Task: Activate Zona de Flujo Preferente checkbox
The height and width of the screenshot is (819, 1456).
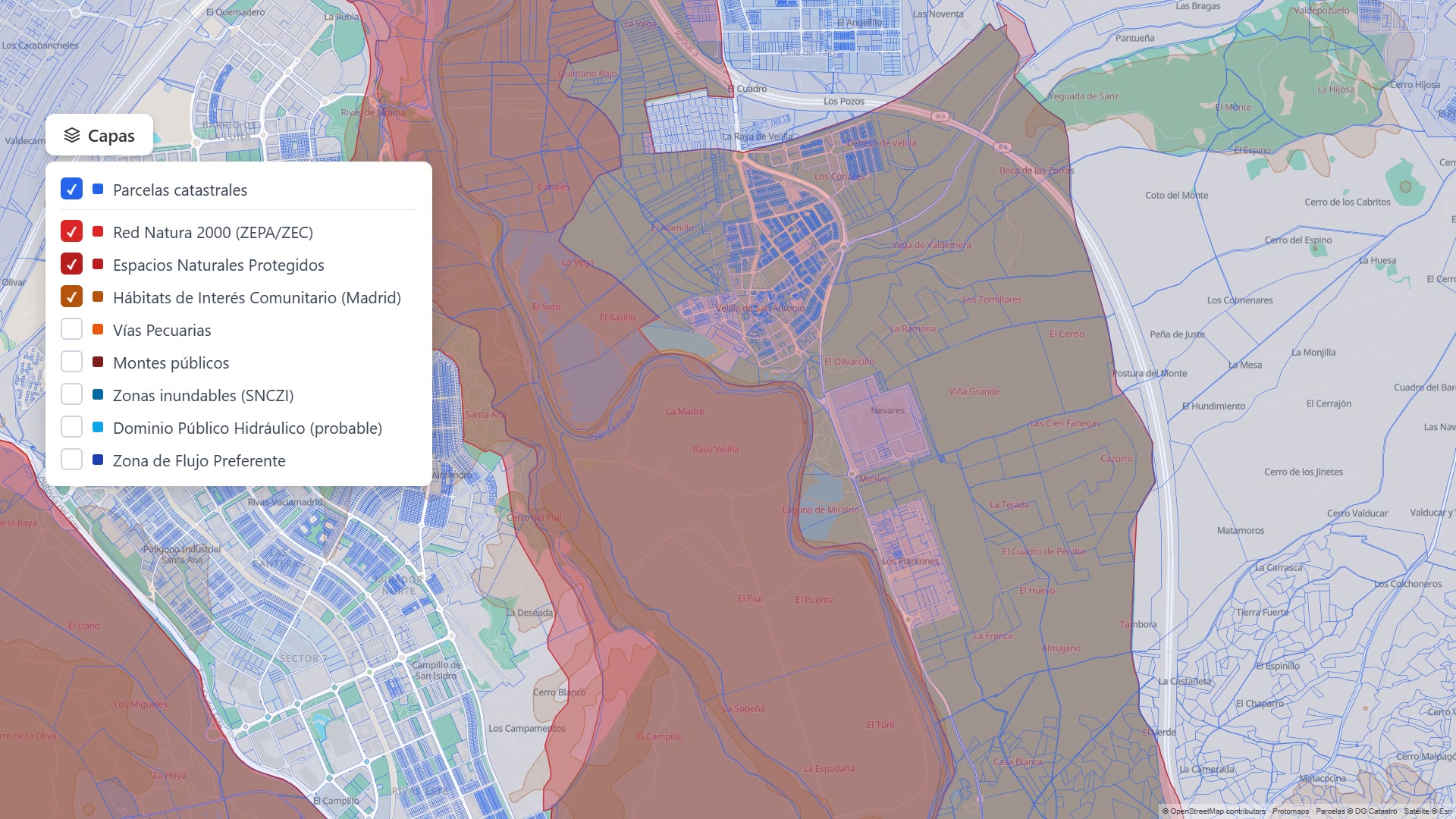Action: 71,460
